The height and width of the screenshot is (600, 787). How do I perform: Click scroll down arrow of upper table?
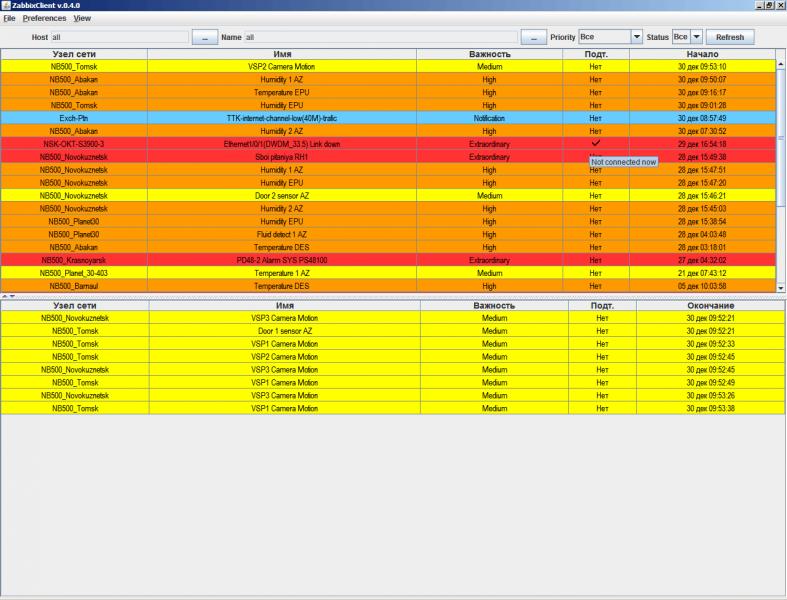coord(780,288)
